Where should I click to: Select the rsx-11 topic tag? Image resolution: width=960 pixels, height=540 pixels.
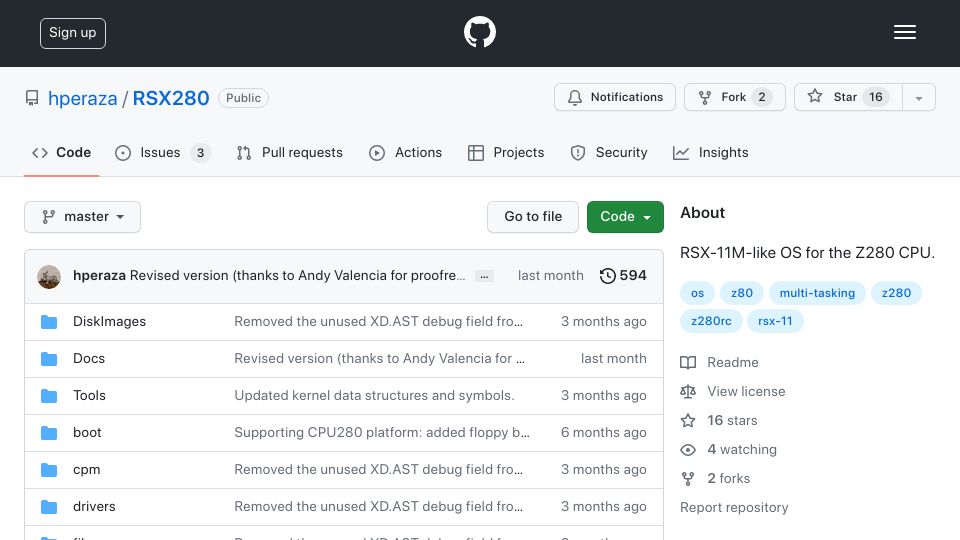coord(775,321)
